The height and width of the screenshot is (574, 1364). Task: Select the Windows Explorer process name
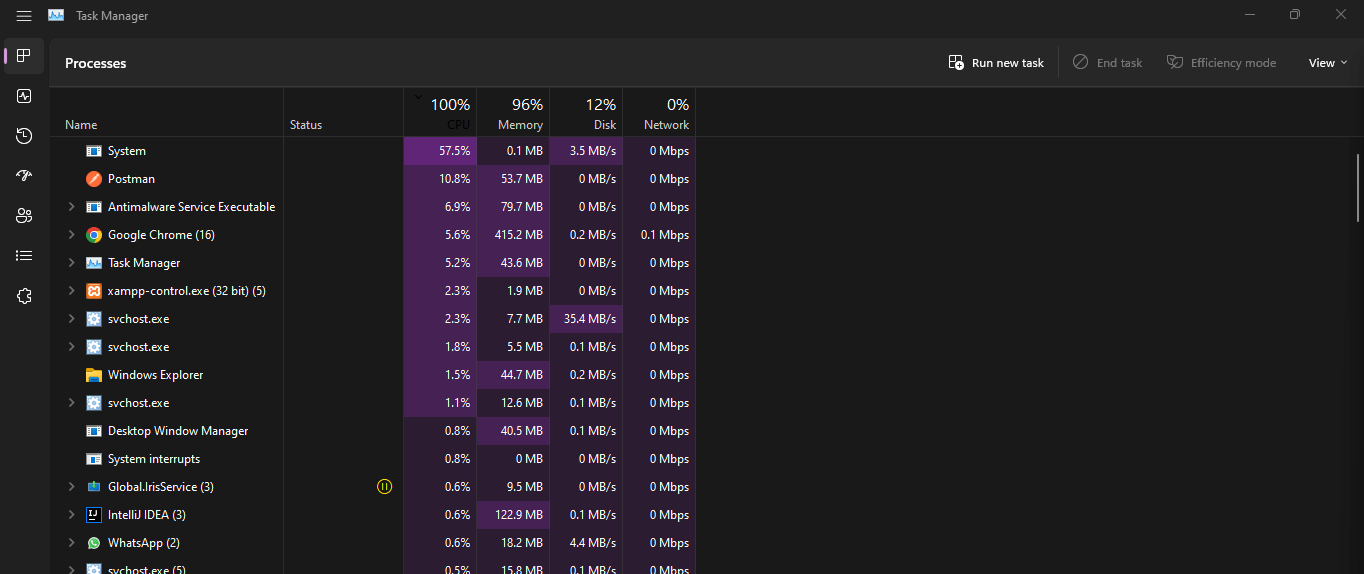coord(155,375)
